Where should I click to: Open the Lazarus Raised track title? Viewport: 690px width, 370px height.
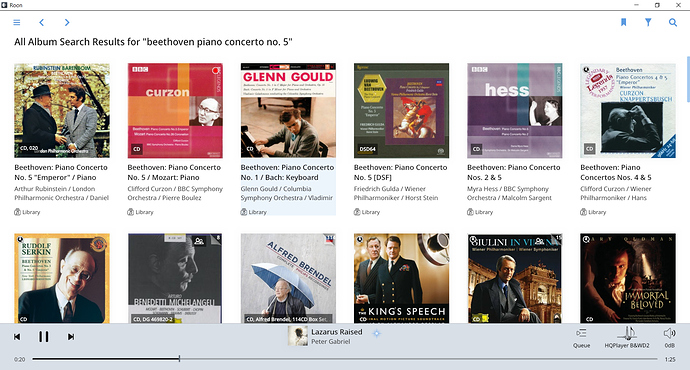click(x=337, y=332)
